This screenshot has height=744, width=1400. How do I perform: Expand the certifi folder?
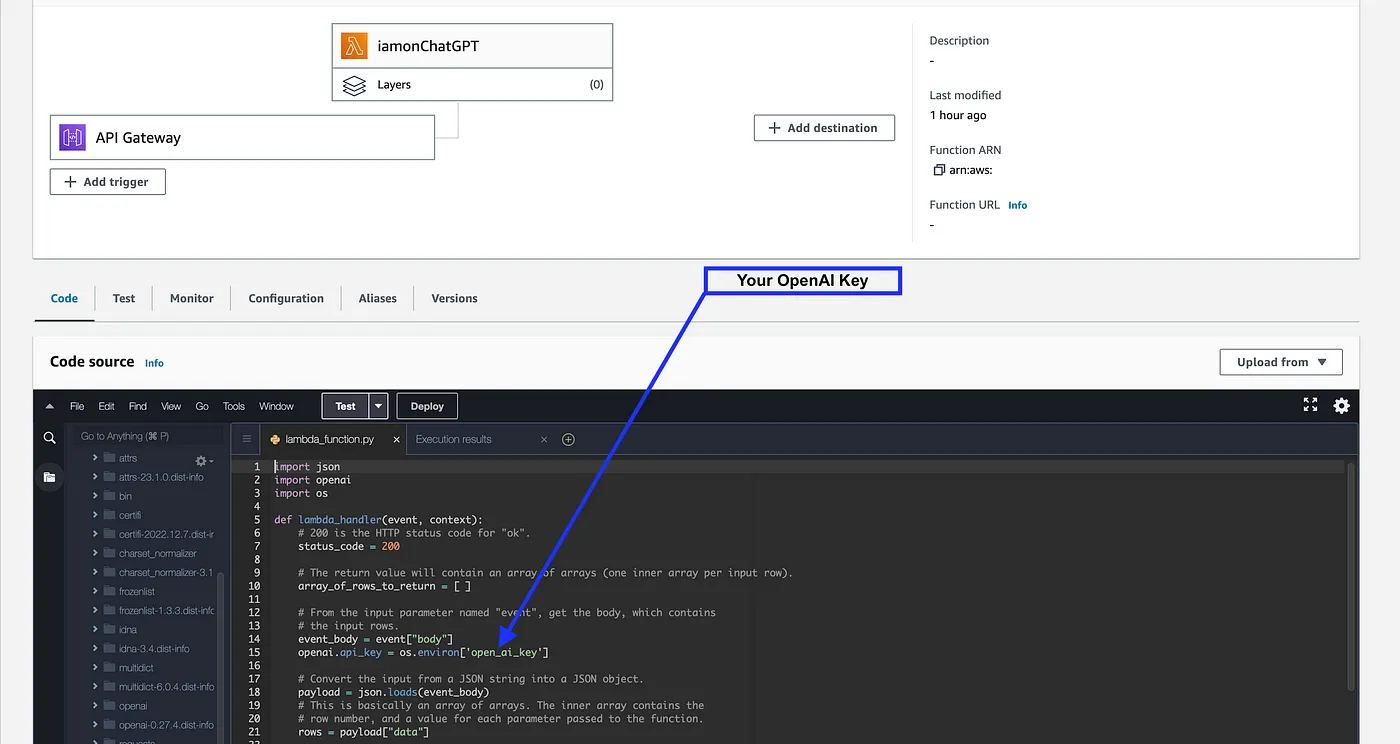pyautogui.click(x=95, y=515)
